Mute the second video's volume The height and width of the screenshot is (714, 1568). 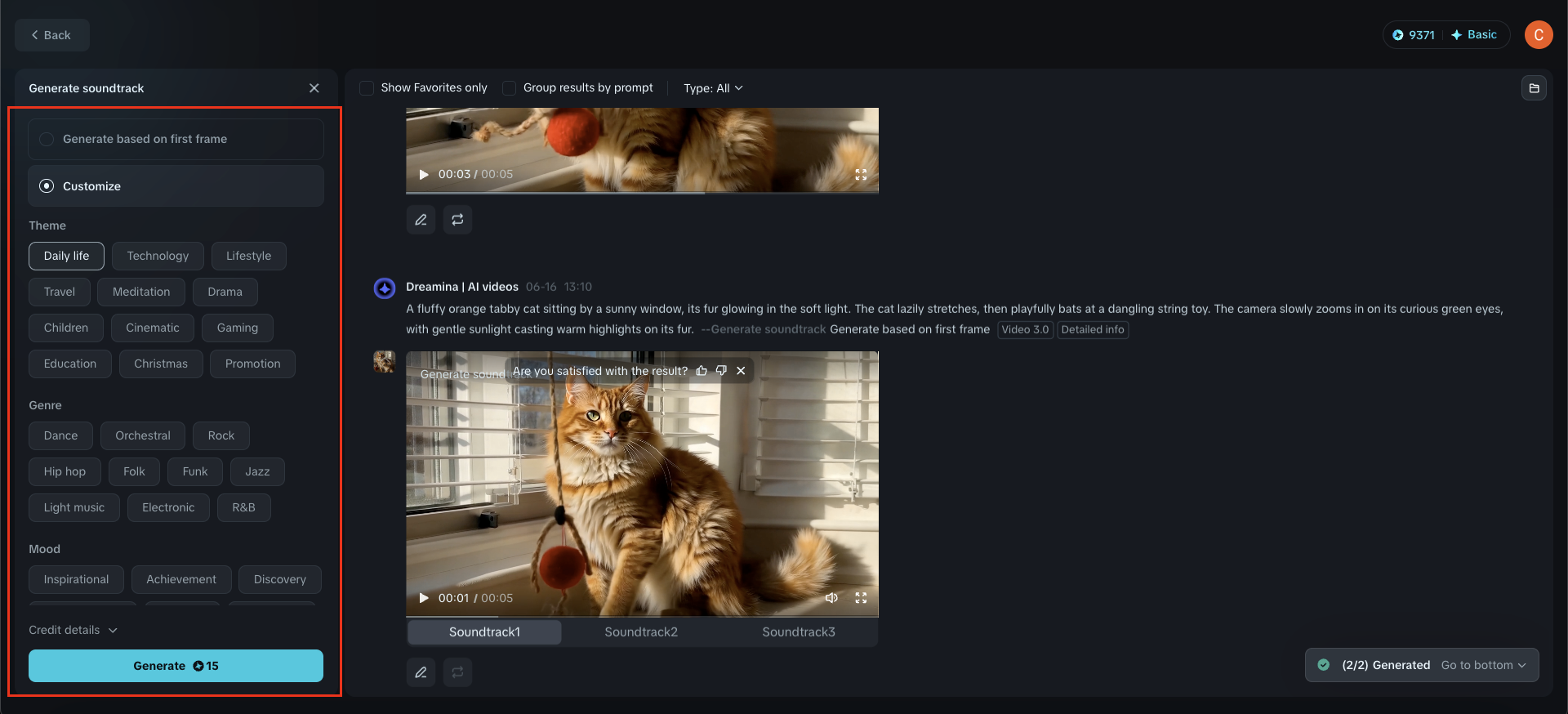831,598
